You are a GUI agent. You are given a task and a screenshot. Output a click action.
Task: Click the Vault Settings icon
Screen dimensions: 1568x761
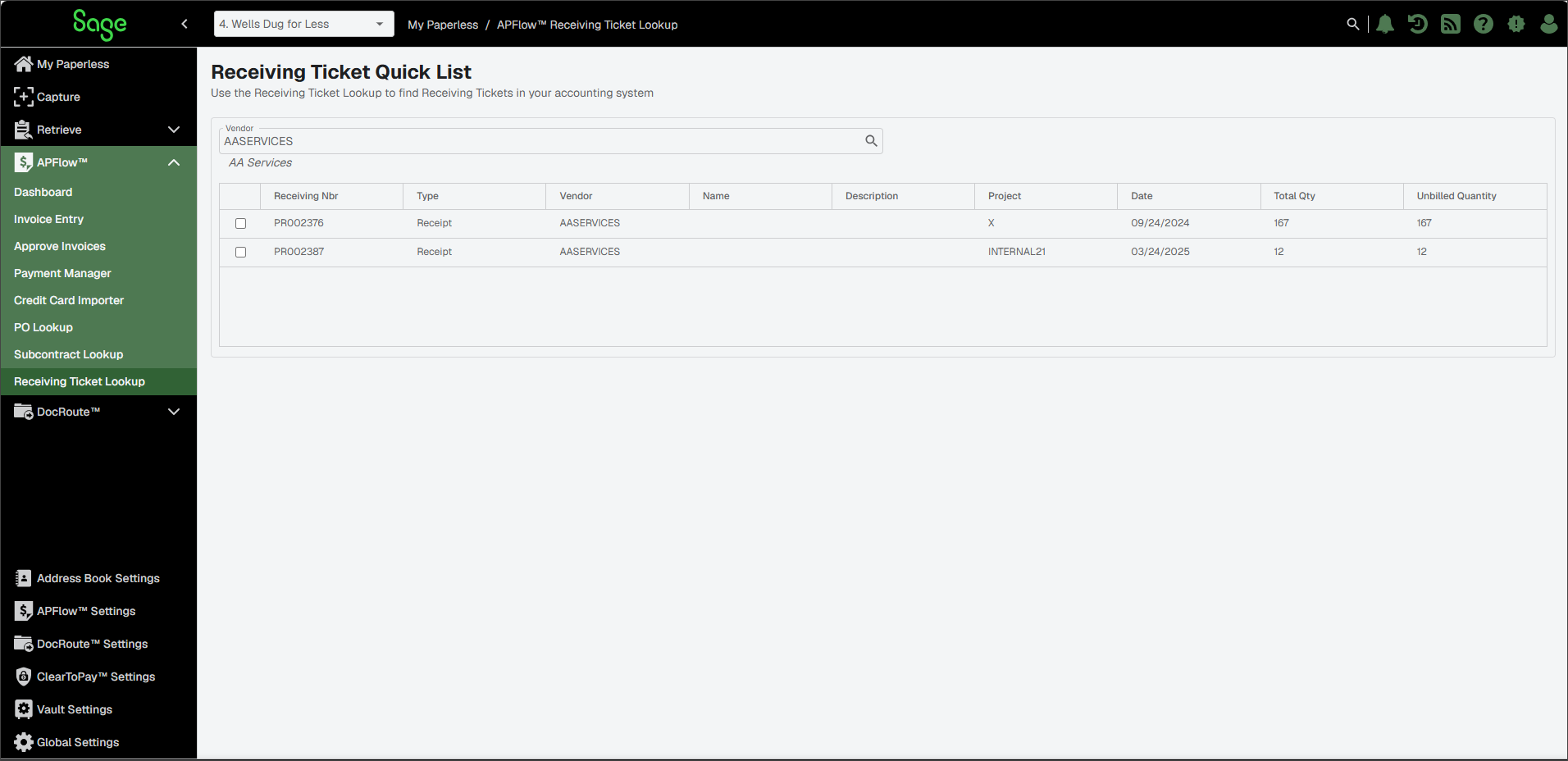click(24, 709)
